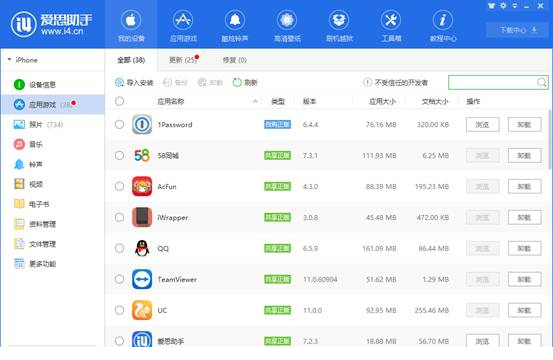The image size is (553, 360).
Task: Open settings gear in title bar
Action: [x=503, y=6]
